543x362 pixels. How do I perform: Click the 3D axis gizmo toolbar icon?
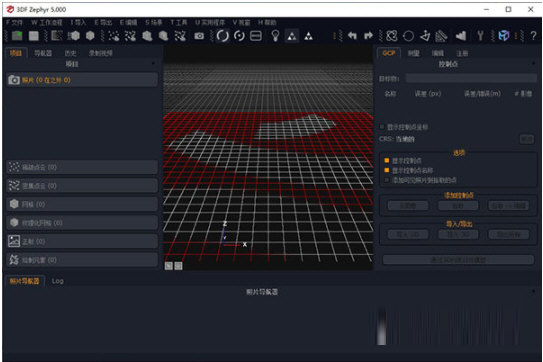[425, 36]
